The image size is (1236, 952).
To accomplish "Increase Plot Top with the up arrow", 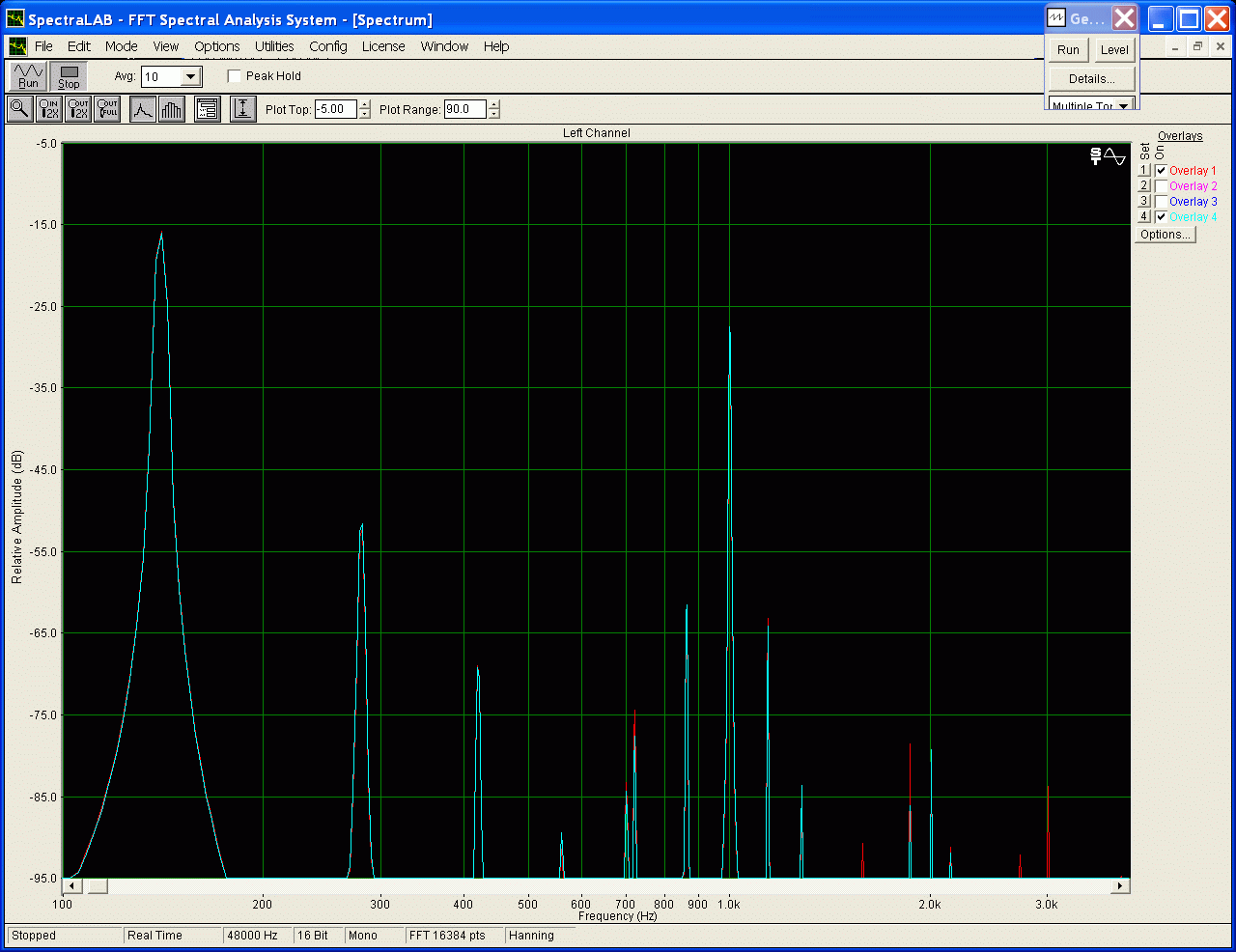I will click(x=364, y=104).
